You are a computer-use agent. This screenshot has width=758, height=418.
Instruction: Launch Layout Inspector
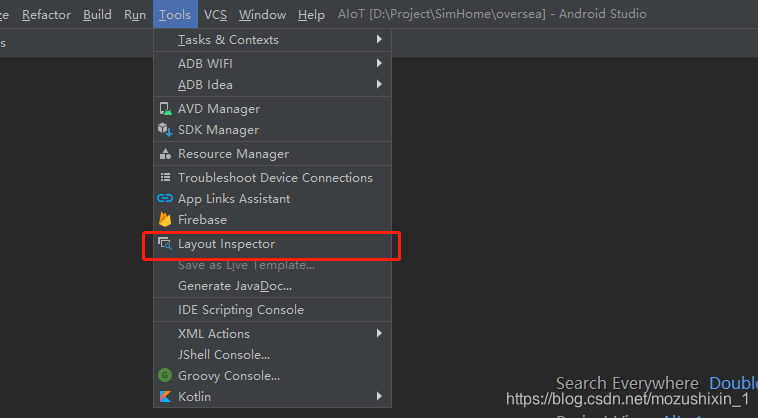272,244
